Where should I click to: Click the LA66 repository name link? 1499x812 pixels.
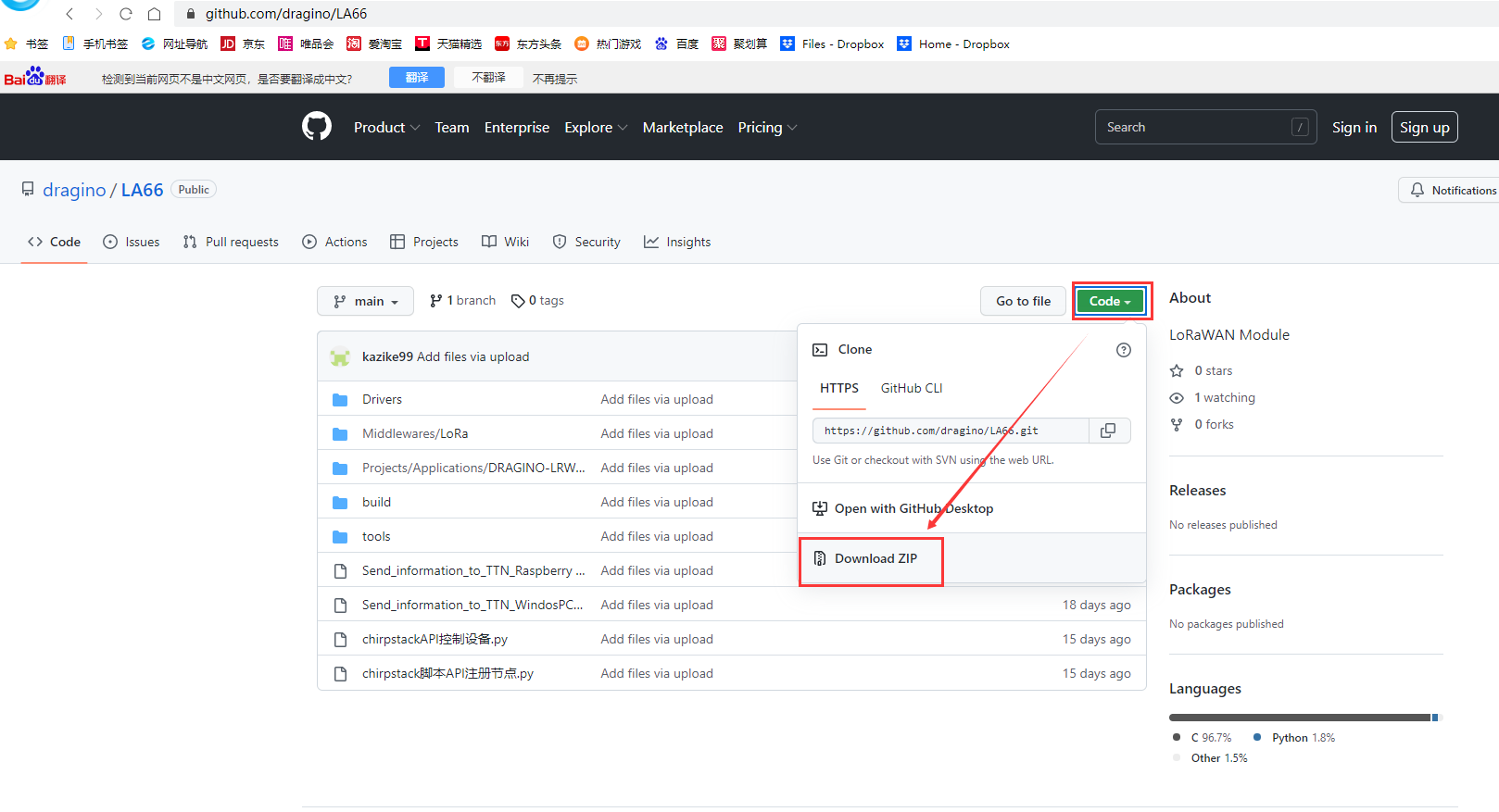[143, 190]
